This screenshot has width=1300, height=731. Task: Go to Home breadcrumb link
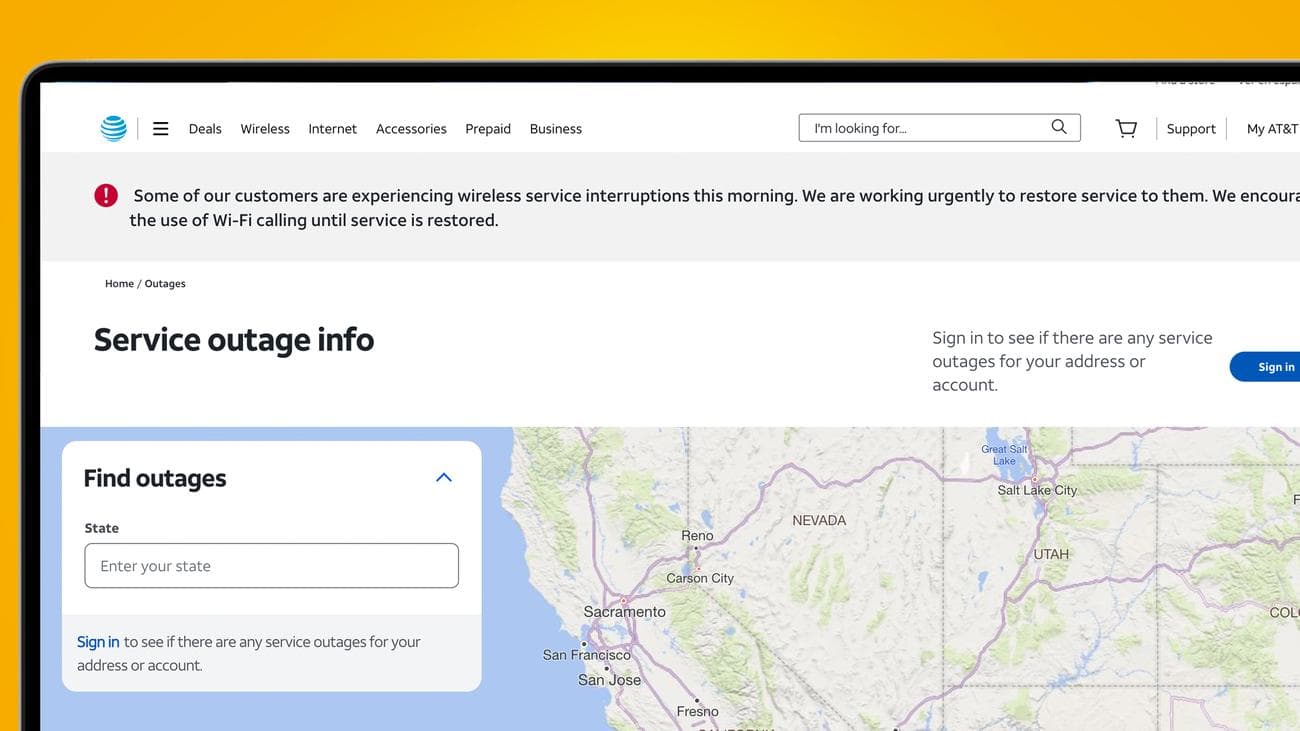pos(119,284)
